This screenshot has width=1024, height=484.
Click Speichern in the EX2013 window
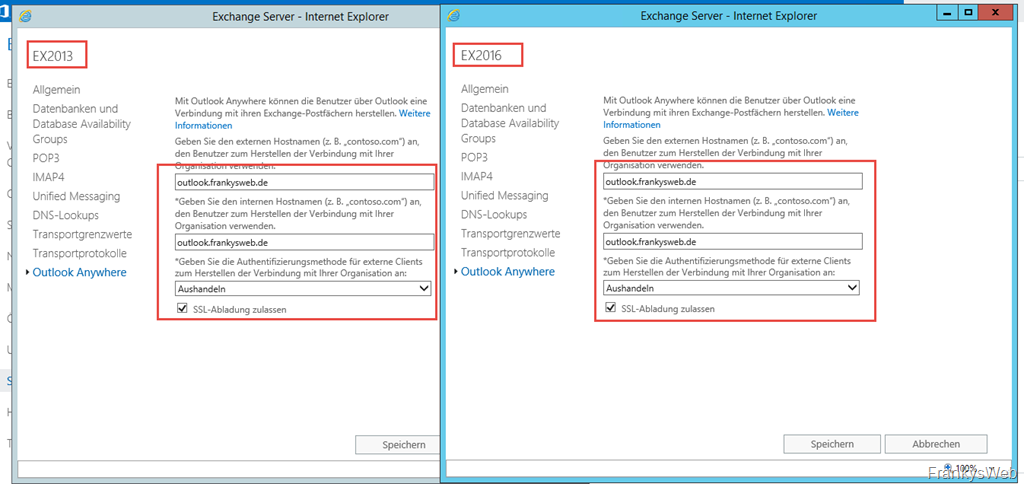pyautogui.click(x=397, y=445)
